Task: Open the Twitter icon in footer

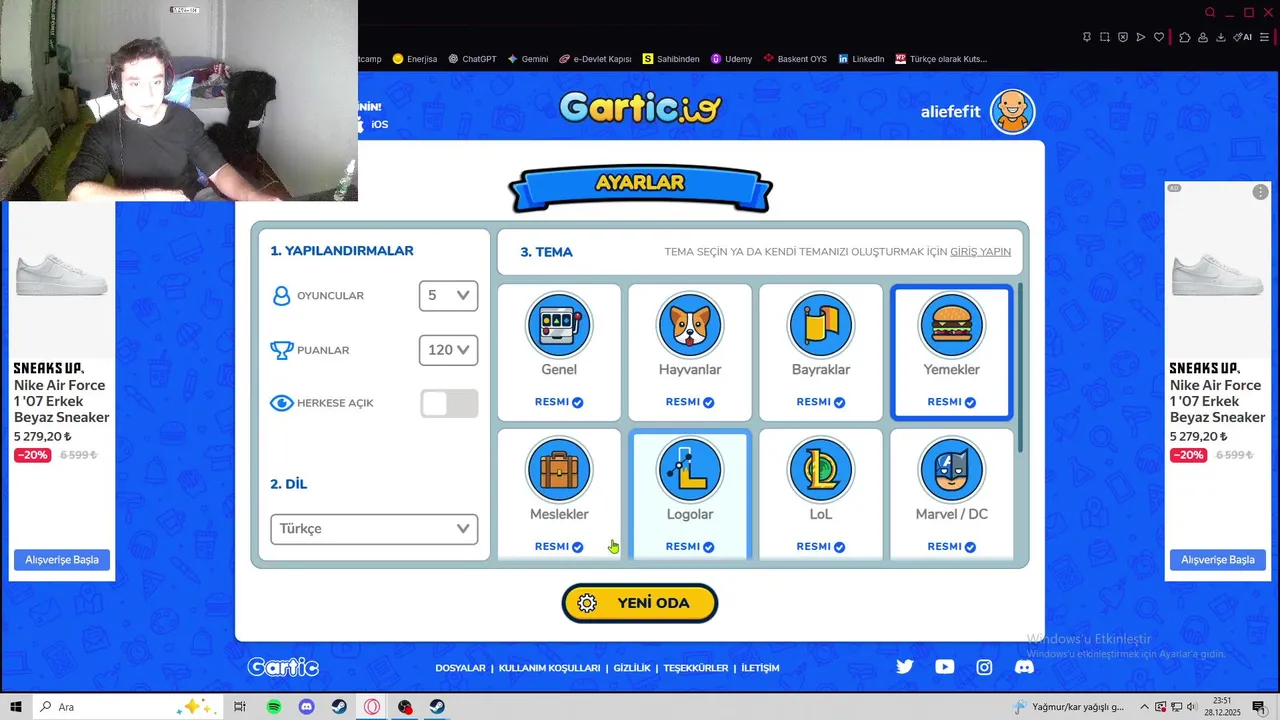Action: [x=905, y=667]
